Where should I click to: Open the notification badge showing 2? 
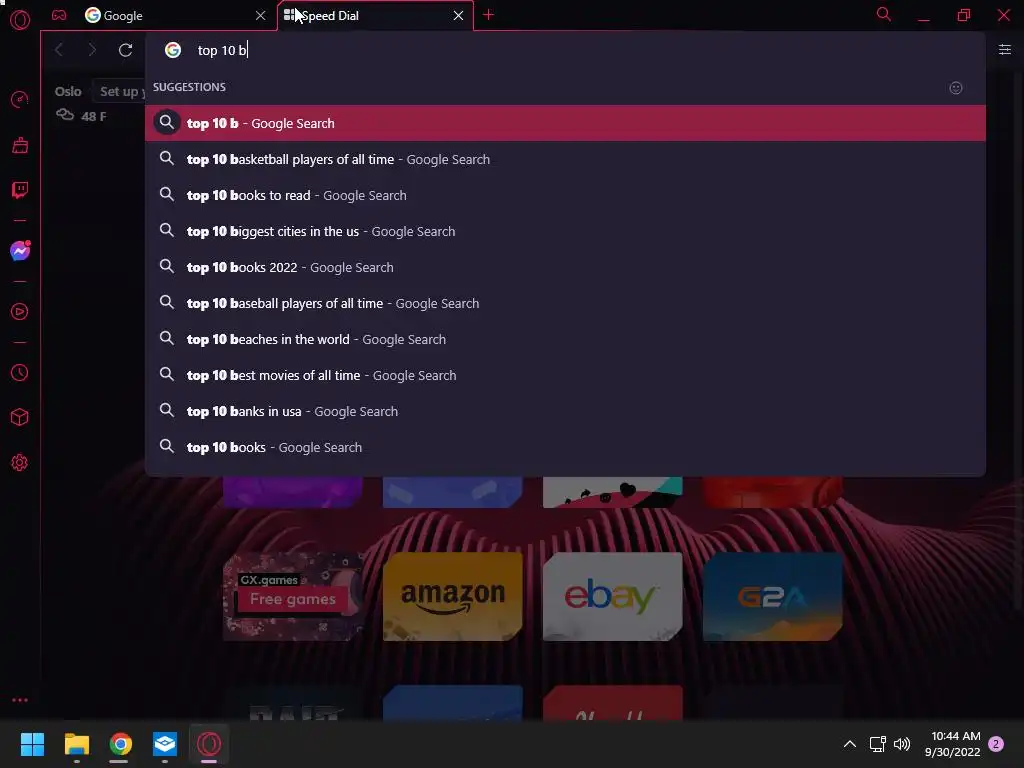[996, 744]
